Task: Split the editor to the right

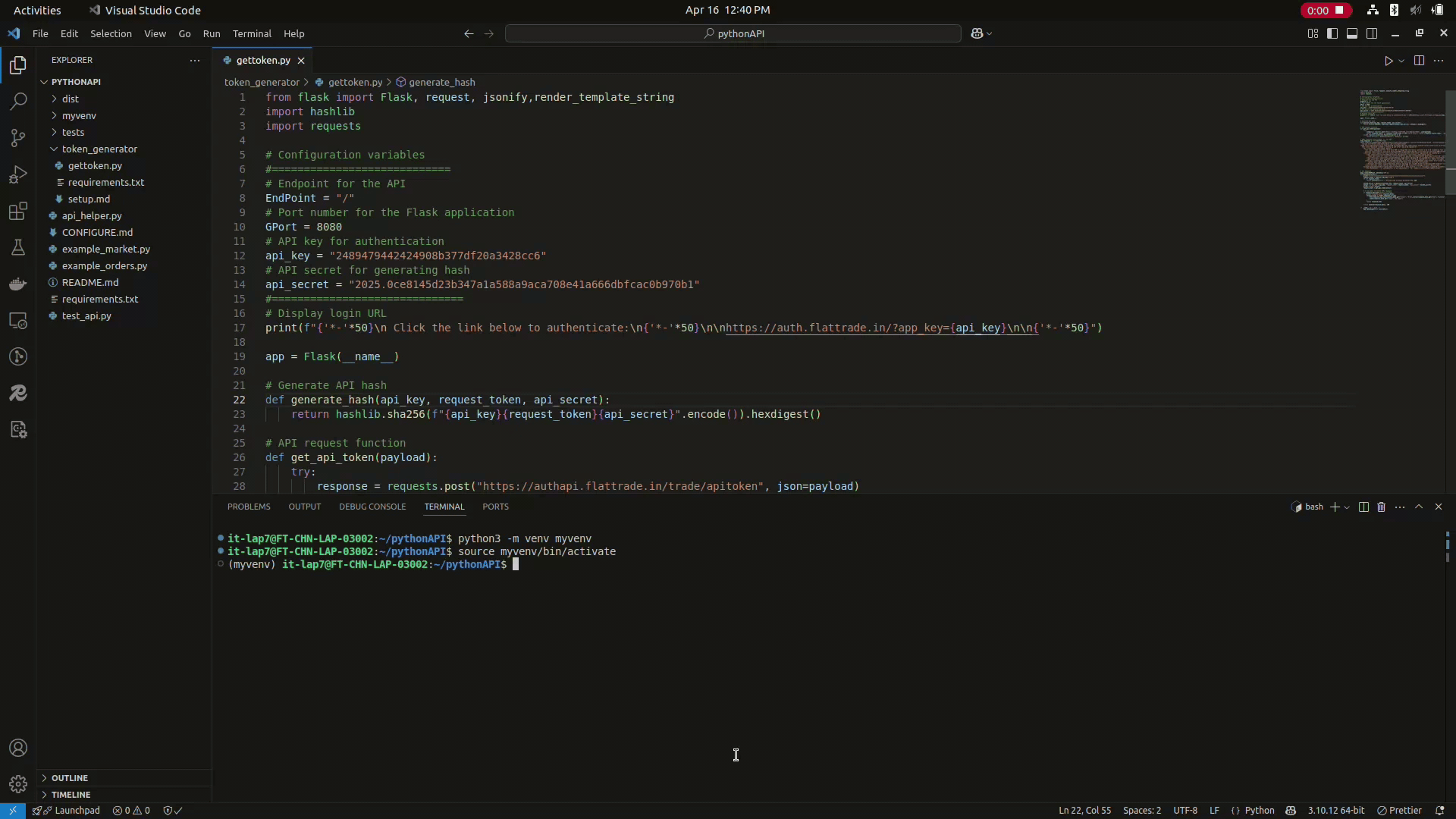Action: click(1419, 61)
